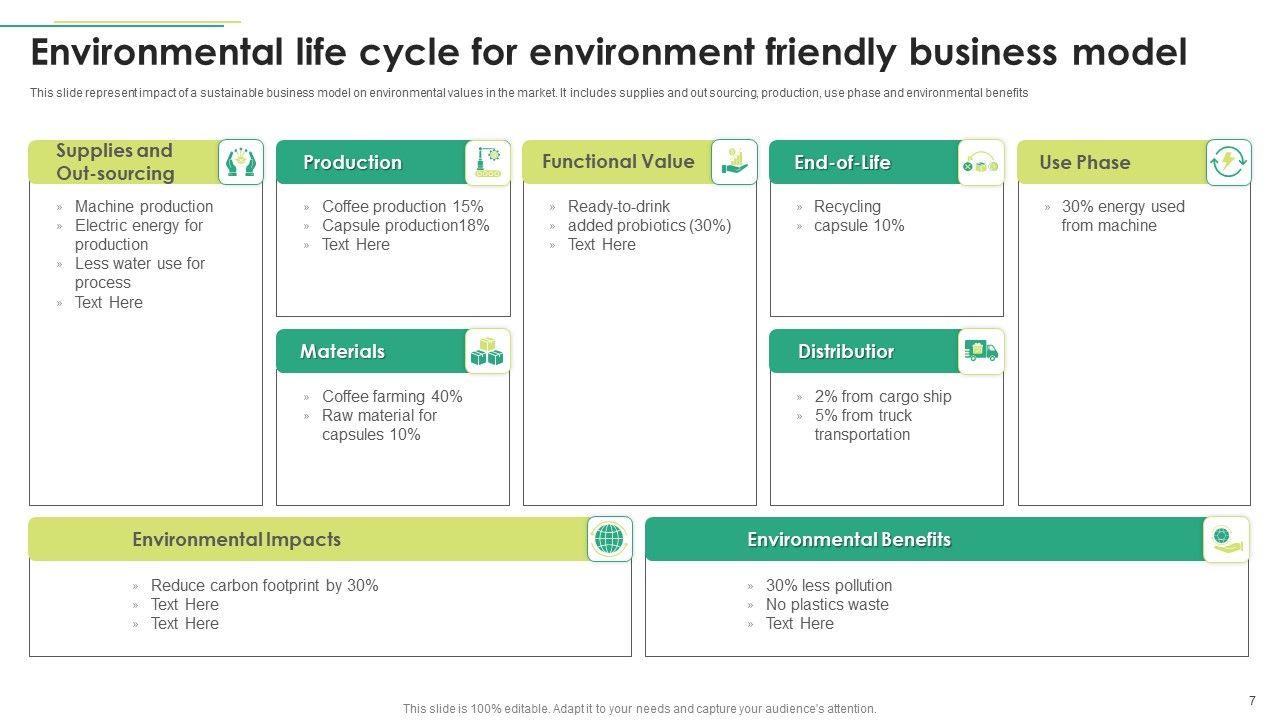
Task: Click the 'added probiotics (30%)' bullet
Action: [x=650, y=225]
